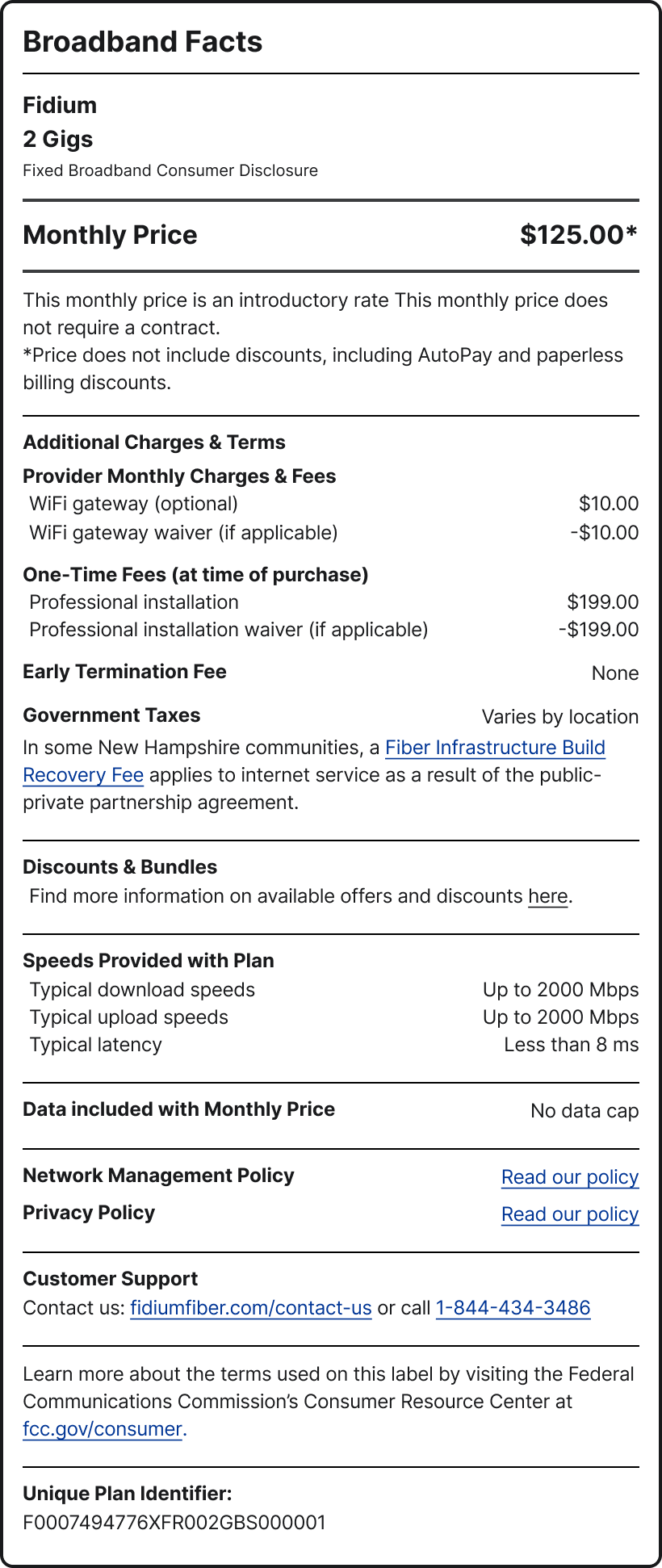Click the Early Termination Fee 'None' value

[x=614, y=673]
